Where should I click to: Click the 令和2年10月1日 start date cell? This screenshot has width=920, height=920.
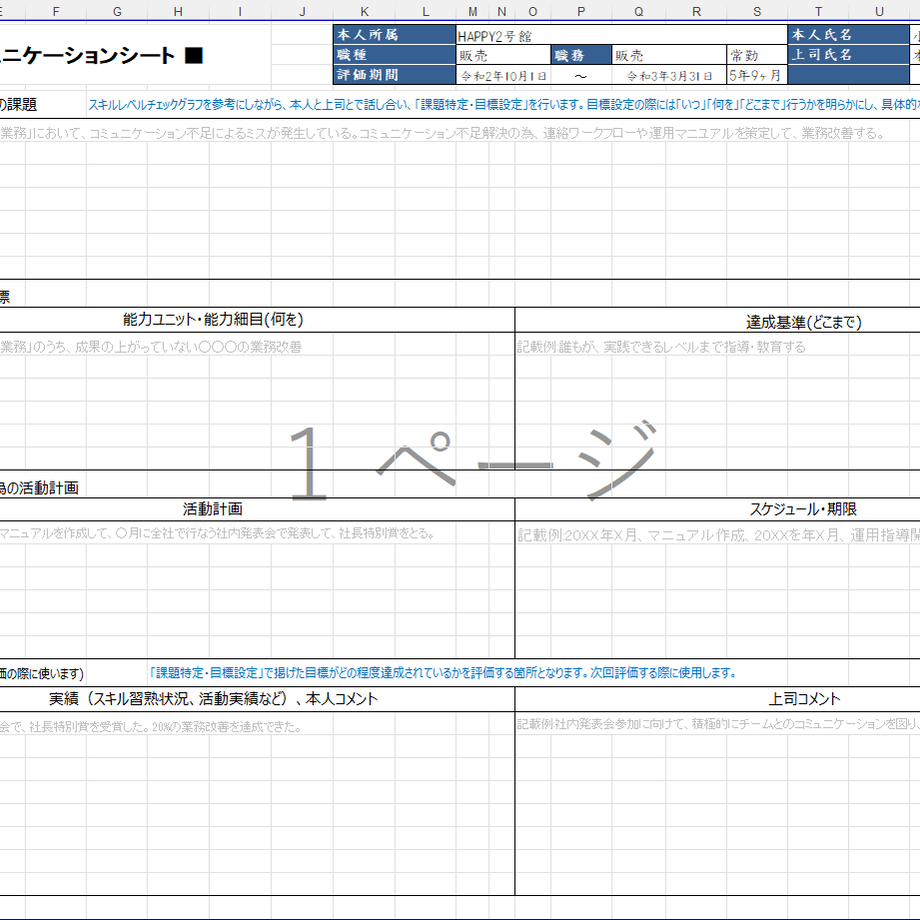pyautogui.click(x=503, y=75)
